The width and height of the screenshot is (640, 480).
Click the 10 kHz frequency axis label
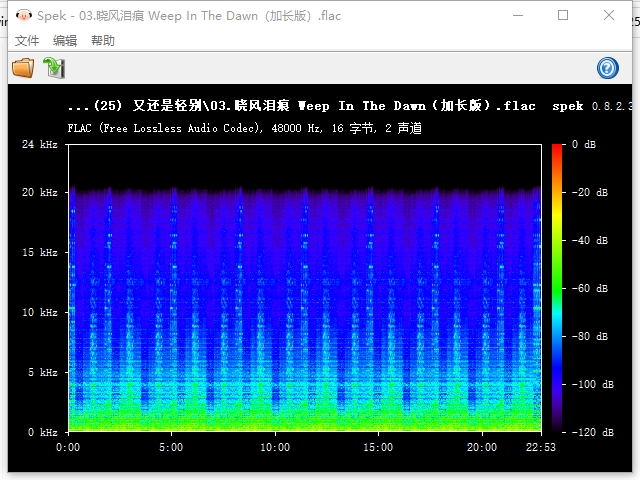40,312
